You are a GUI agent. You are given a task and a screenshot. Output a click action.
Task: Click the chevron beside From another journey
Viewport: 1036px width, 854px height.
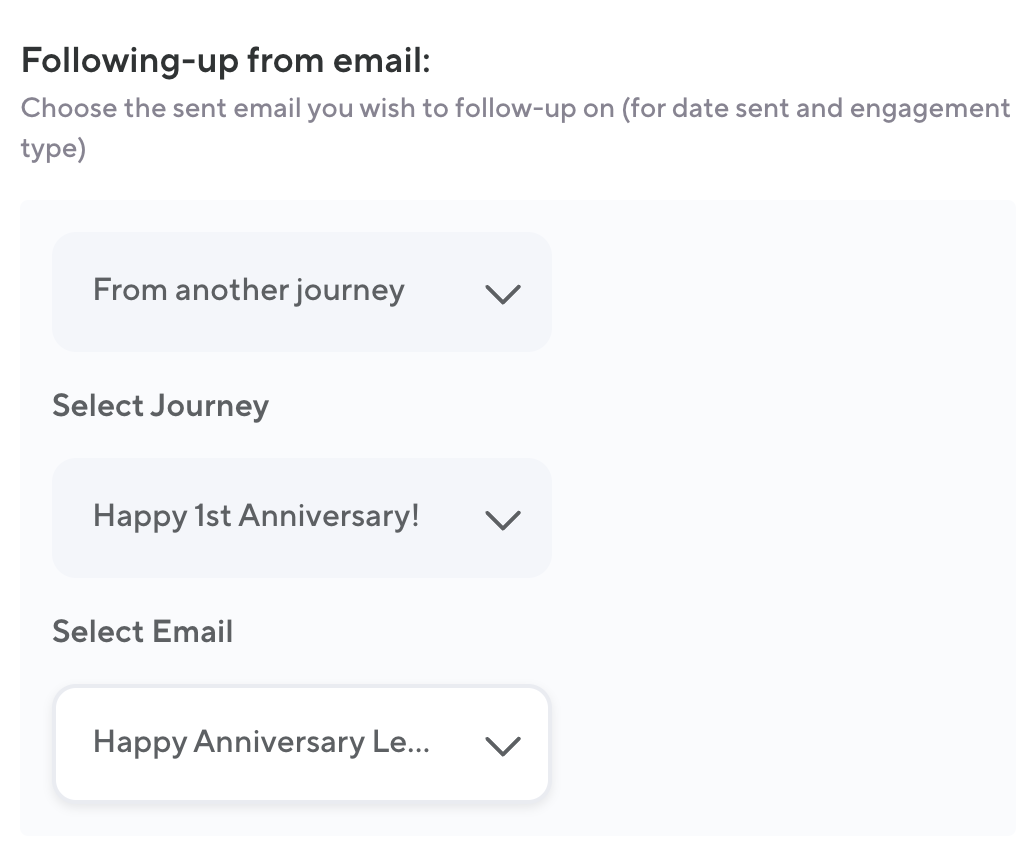(x=502, y=294)
